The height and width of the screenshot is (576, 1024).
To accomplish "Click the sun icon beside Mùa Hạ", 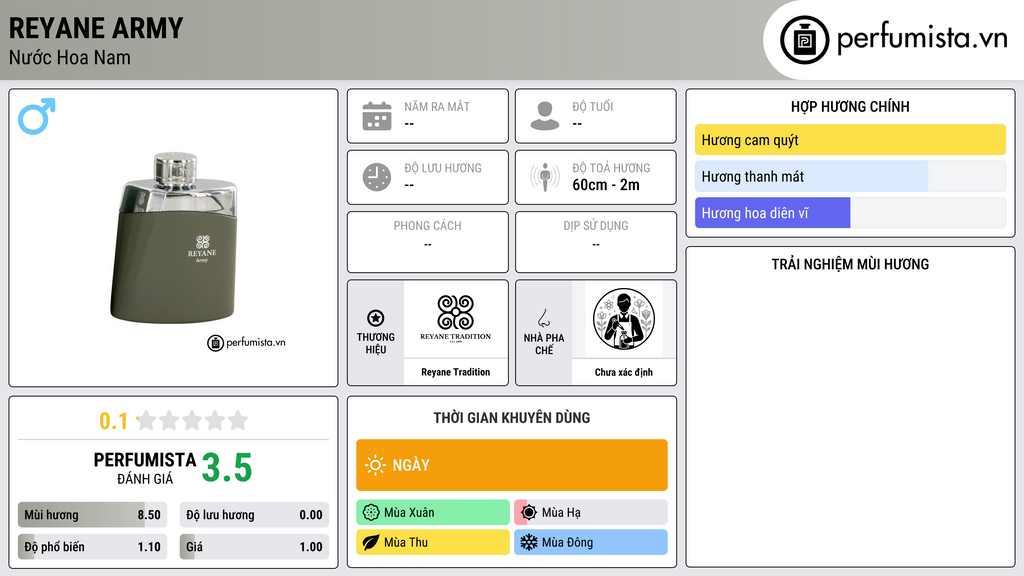I will click(529, 513).
